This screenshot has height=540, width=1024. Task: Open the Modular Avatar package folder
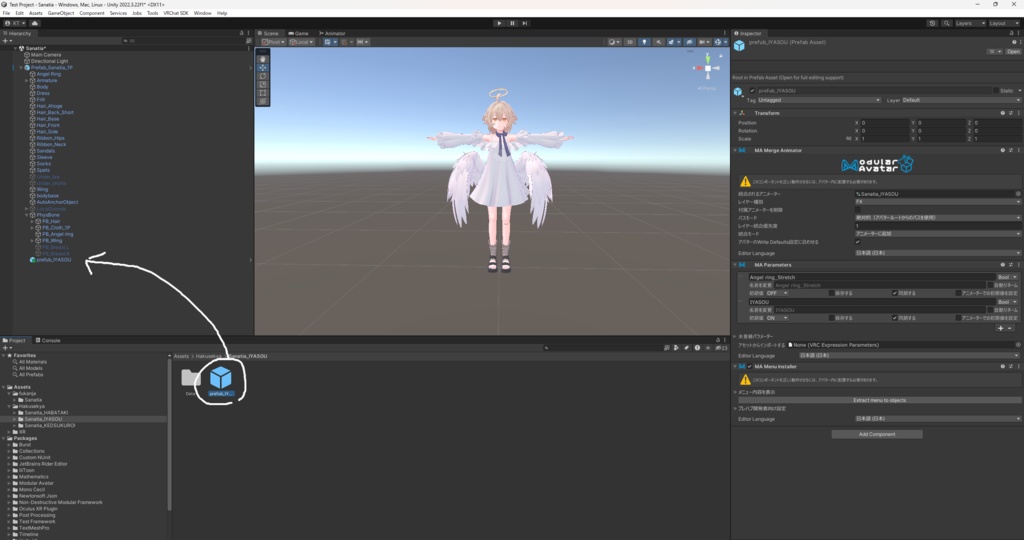(36, 483)
